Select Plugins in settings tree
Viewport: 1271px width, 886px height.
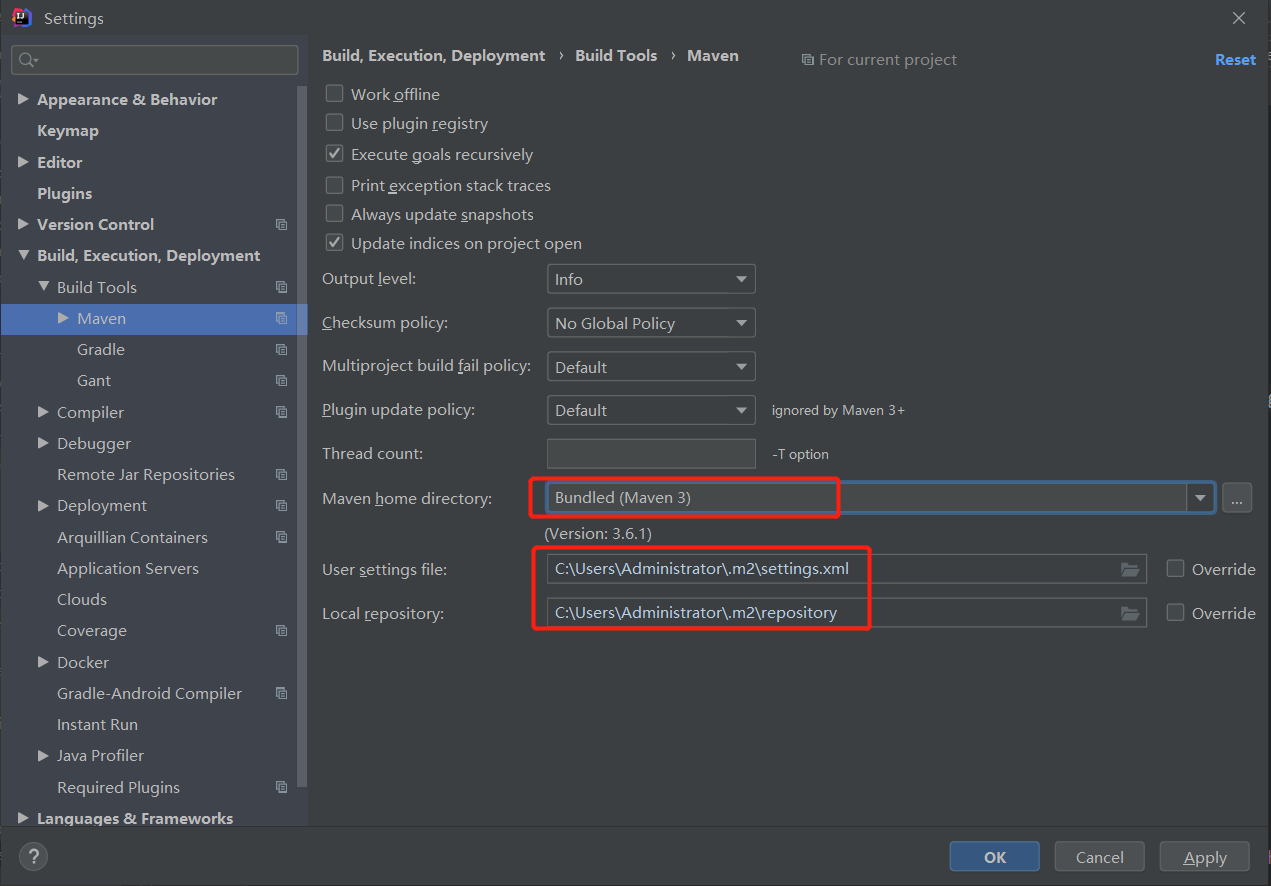65,194
